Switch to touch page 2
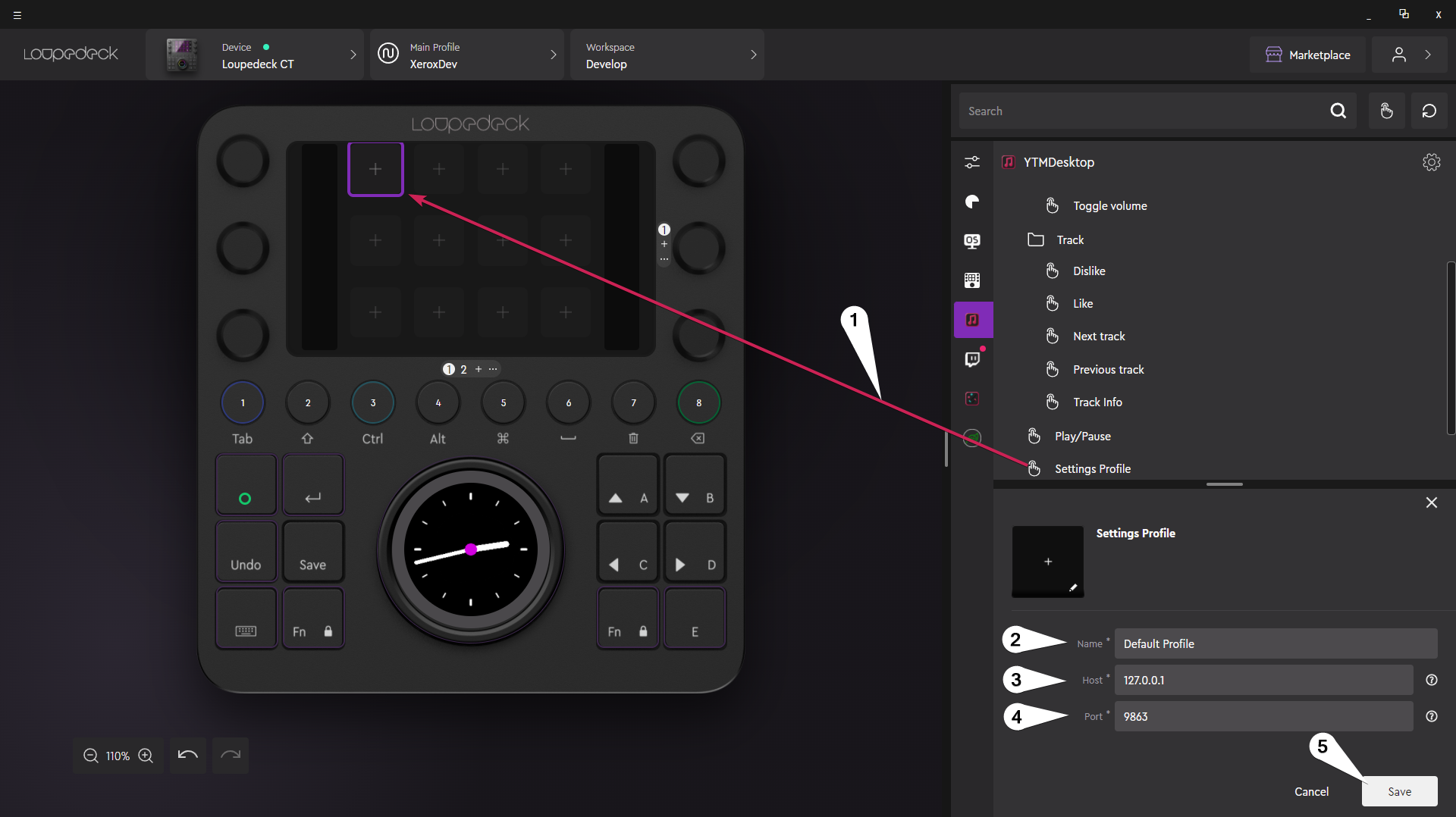 463,369
